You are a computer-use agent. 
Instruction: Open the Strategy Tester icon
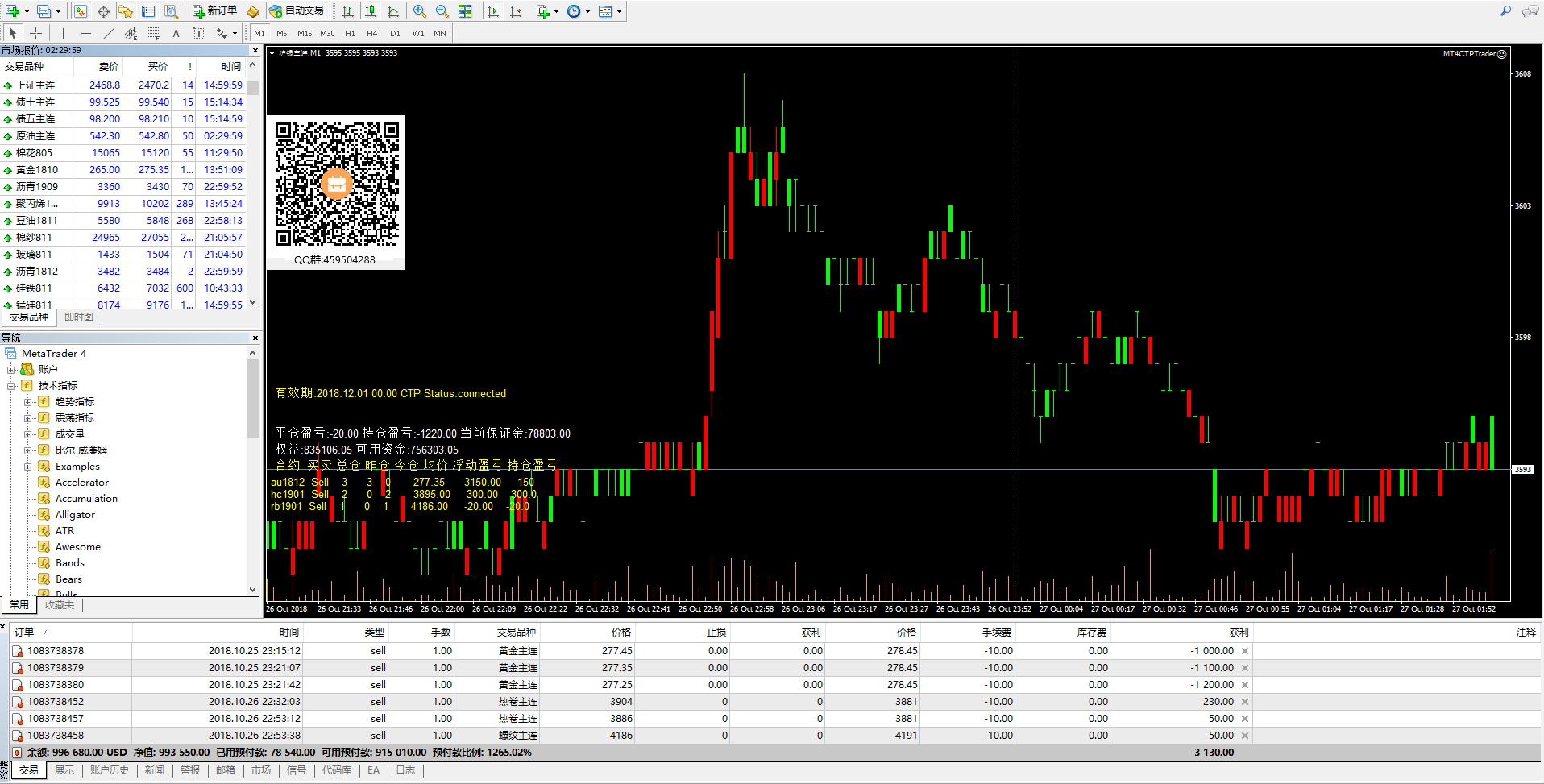pyautogui.click(x=171, y=11)
